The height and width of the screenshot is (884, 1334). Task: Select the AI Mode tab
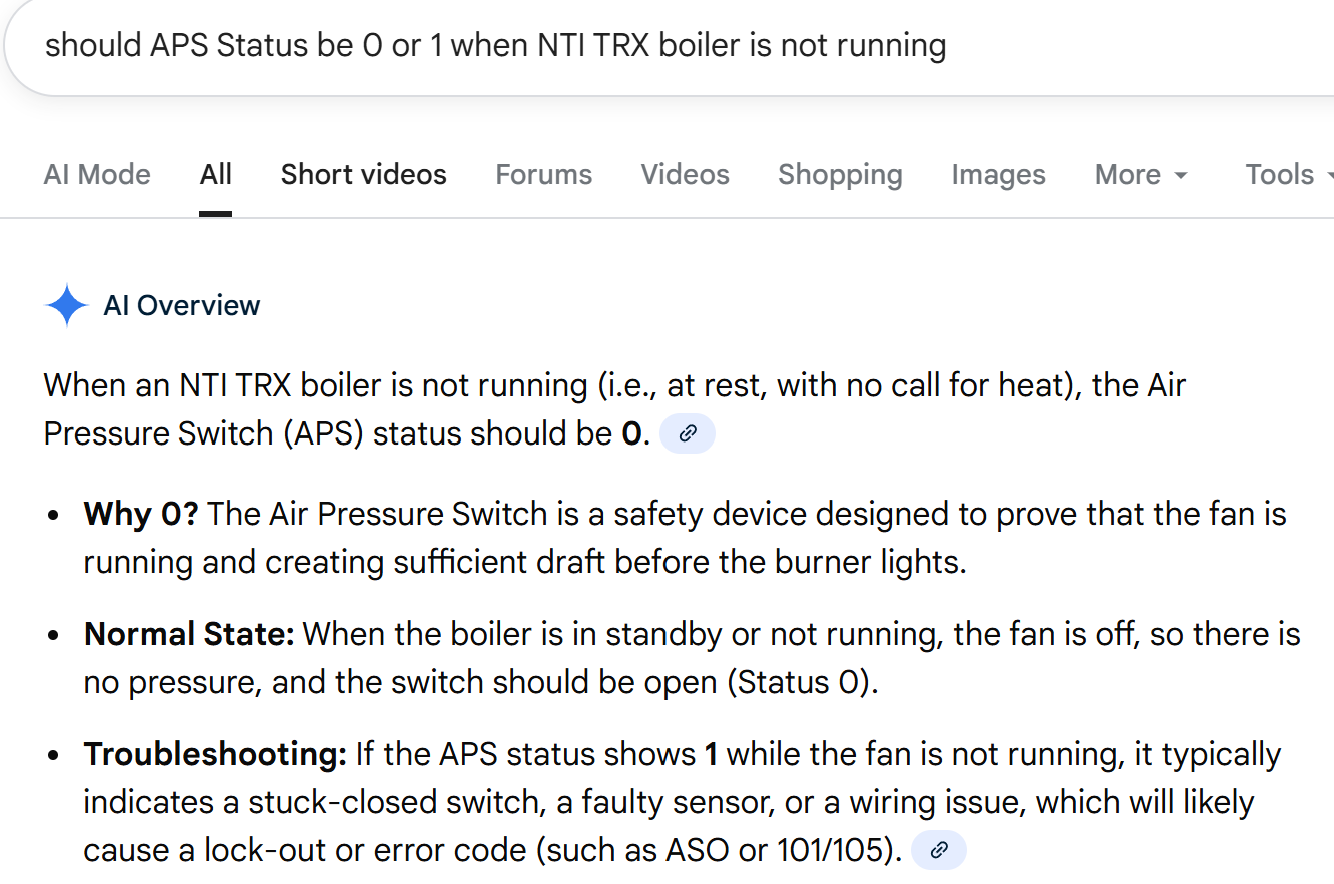point(97,174)
